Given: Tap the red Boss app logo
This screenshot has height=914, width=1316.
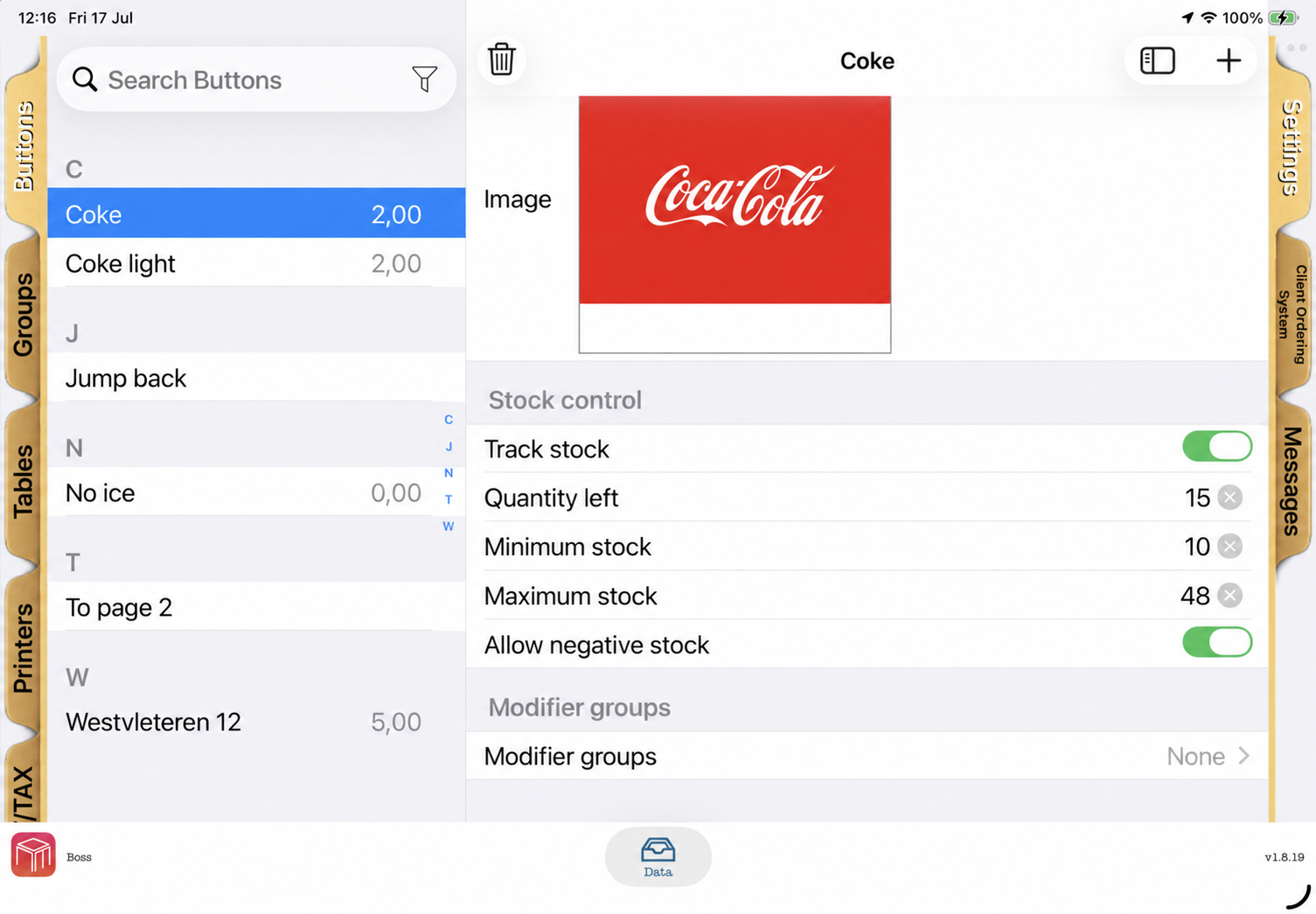Looking at the screenshot, I should [x=33, y=855].
